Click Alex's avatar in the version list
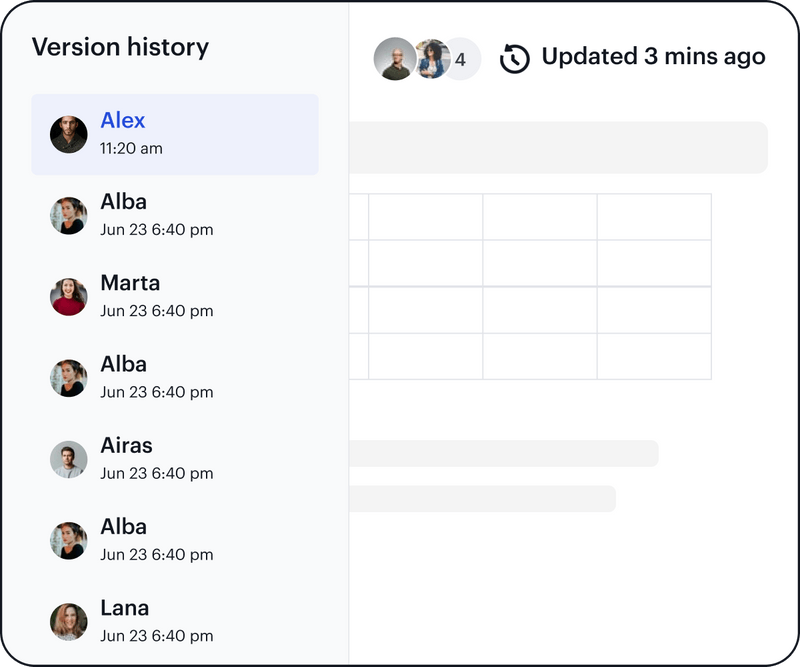The image size is (800, 667). point(69,135)
